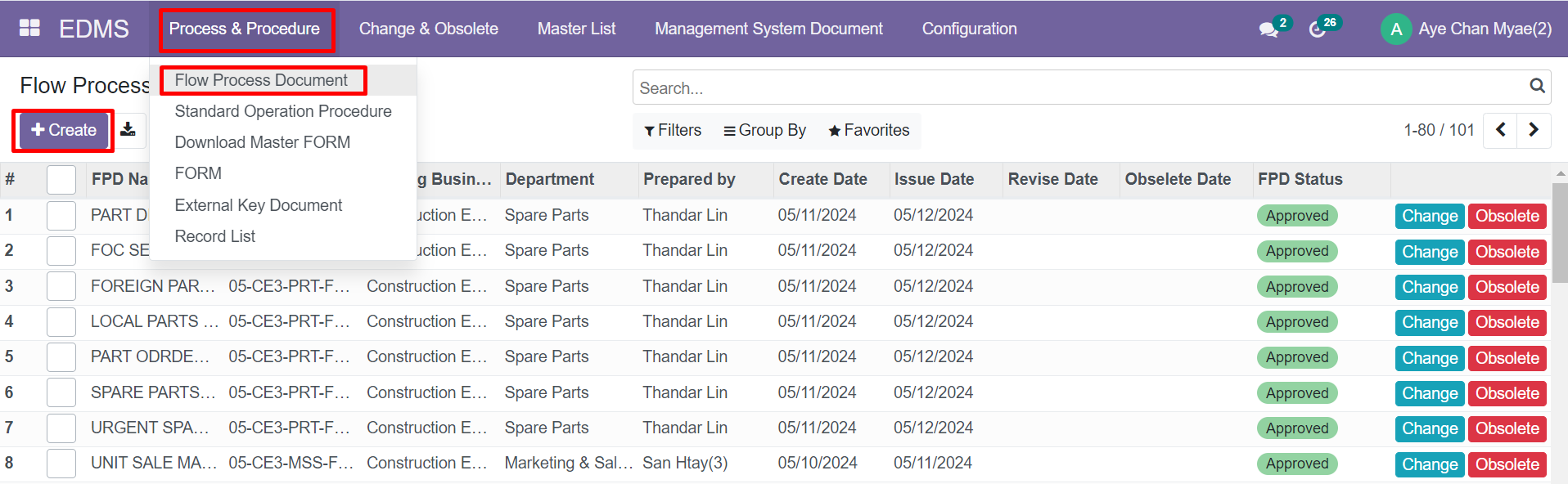1568x484 pixels.
Task: Click the search magnifier icon
Action: [x=1537, y=86]
